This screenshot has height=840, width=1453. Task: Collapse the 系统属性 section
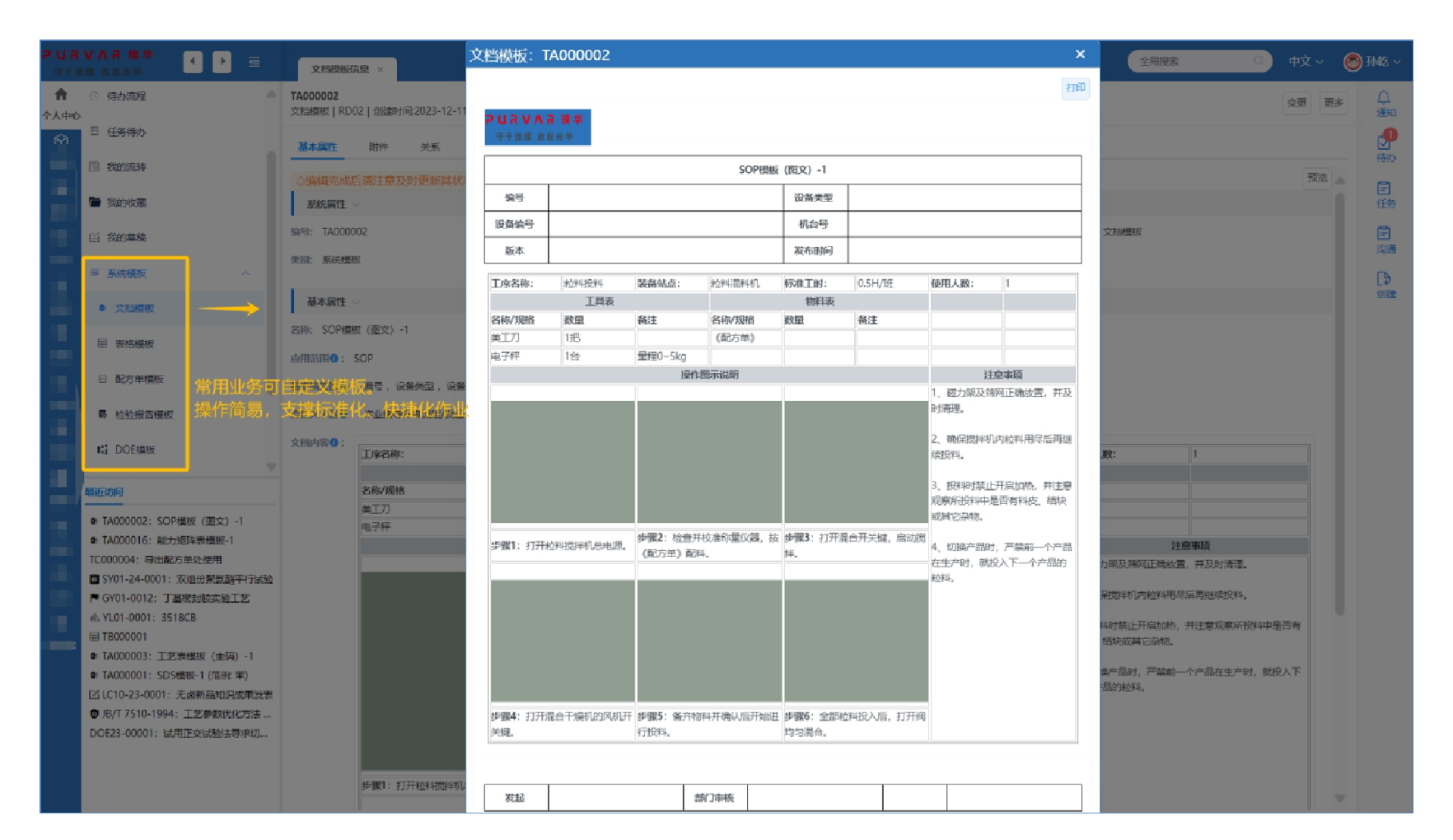(x=357, y=204)
